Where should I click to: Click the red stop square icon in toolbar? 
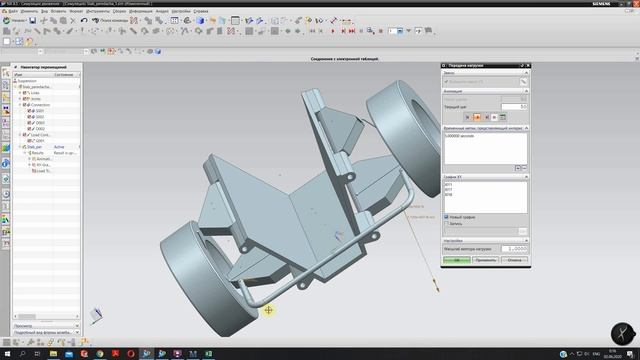point(381,31)
